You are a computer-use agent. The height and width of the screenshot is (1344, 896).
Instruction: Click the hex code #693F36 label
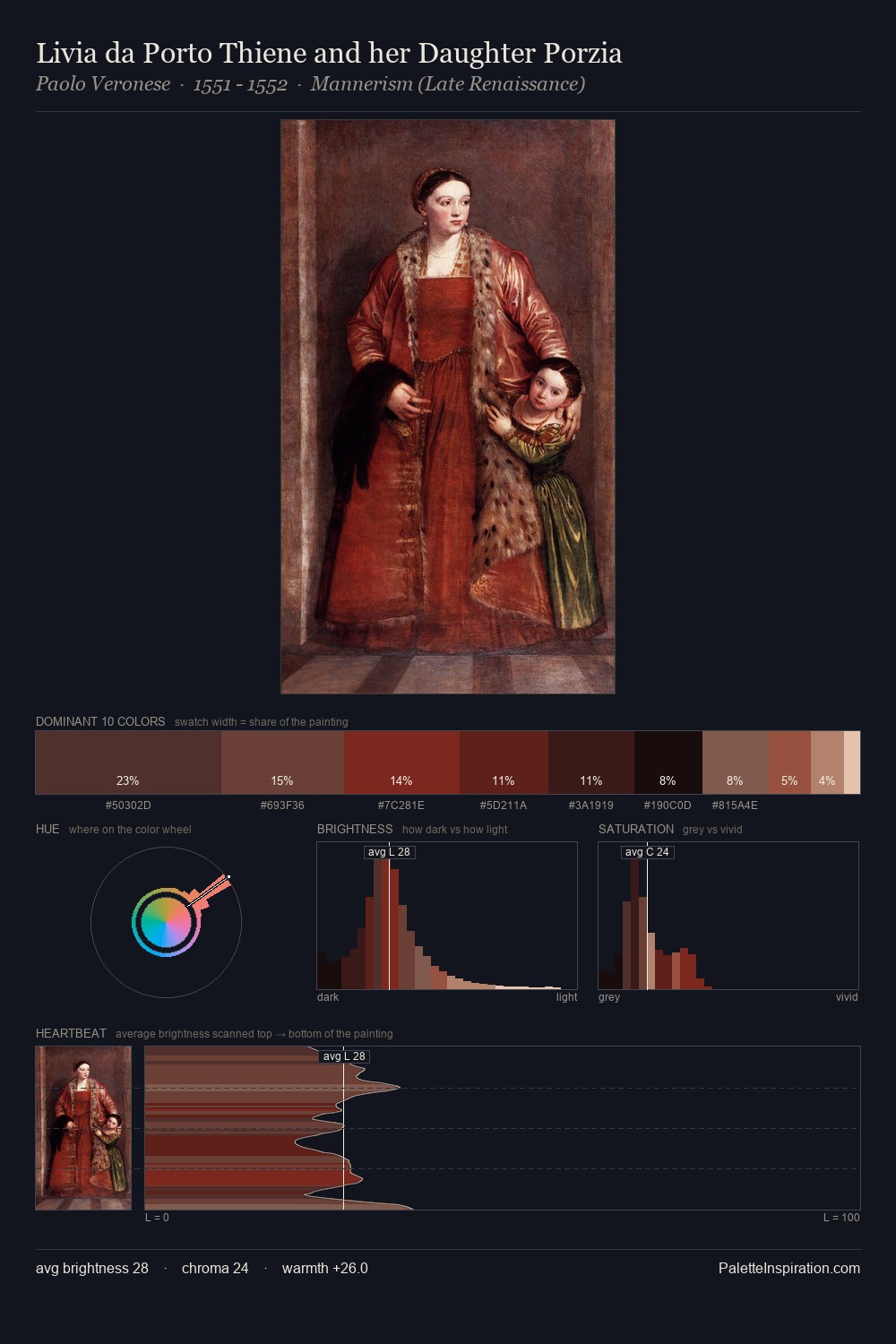[282, 806]
